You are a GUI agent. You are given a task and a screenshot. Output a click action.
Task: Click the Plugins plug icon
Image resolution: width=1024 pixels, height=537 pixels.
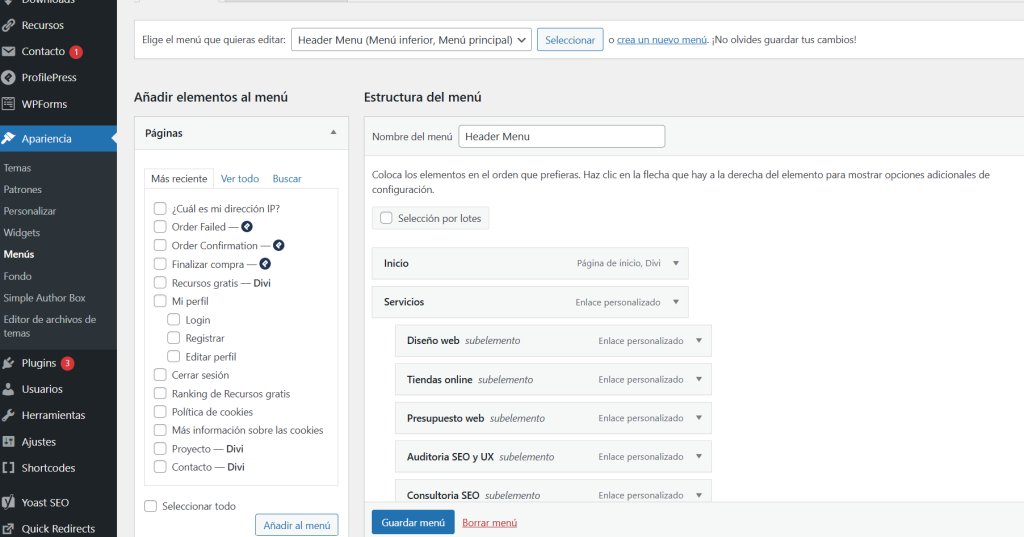(8, 363)
